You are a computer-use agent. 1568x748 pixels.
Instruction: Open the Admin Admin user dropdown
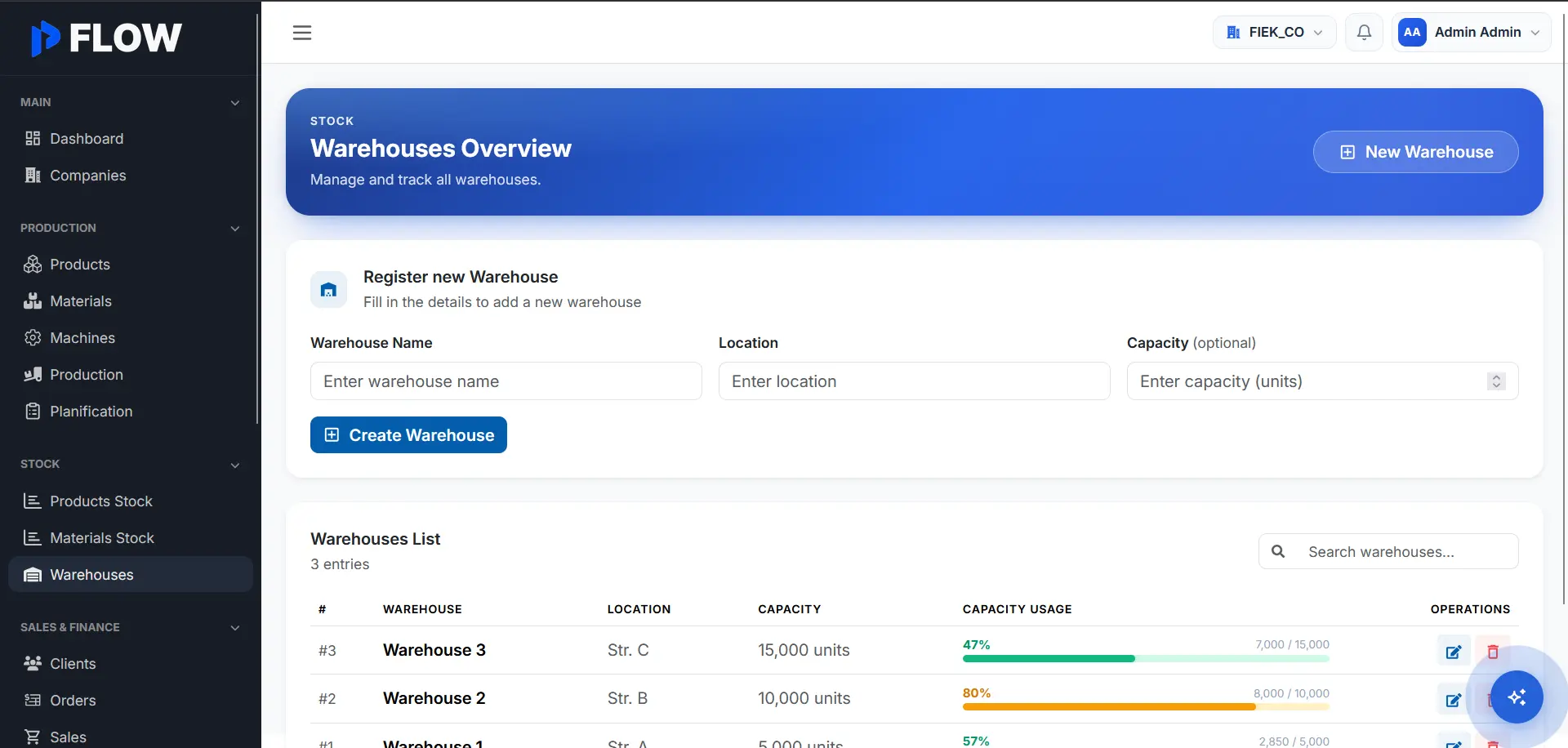(1471, 33)
